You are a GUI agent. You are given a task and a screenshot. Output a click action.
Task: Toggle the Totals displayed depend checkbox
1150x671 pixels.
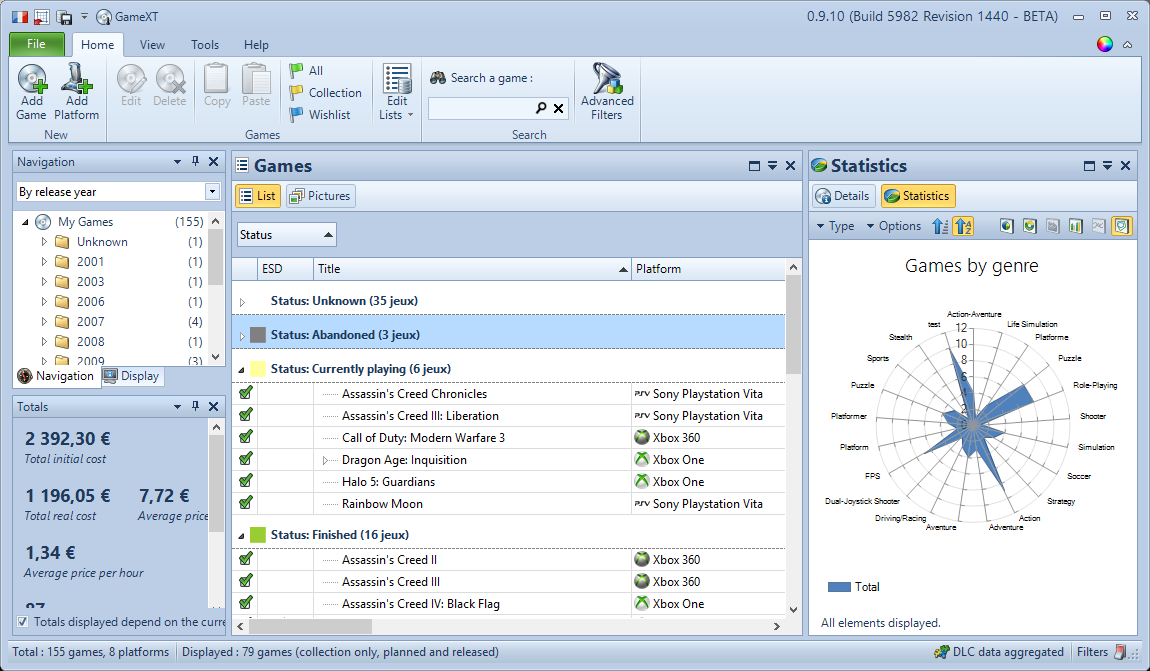pyautogui.click(x=23, y=622)
